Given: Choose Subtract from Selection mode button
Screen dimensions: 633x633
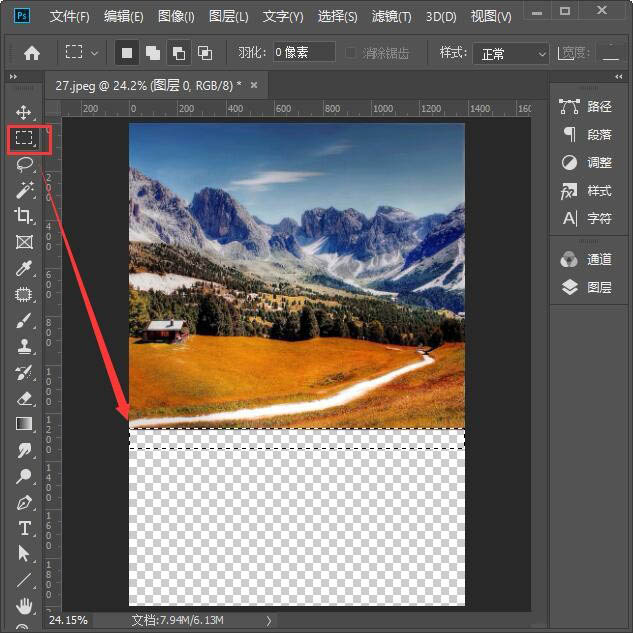Looking at the screenshot, I should tap(178, 53).
